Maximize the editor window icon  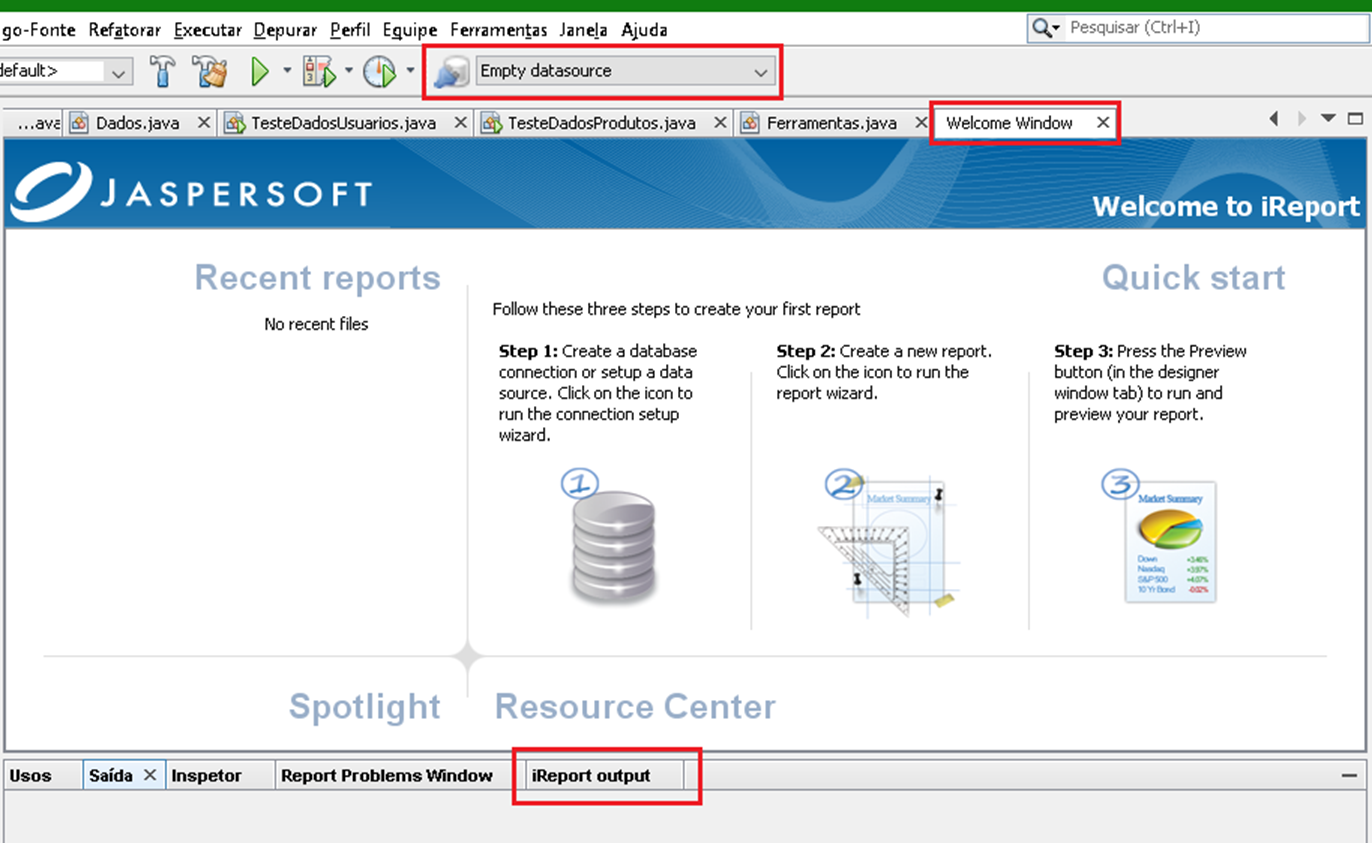[x=1356, y=119]
